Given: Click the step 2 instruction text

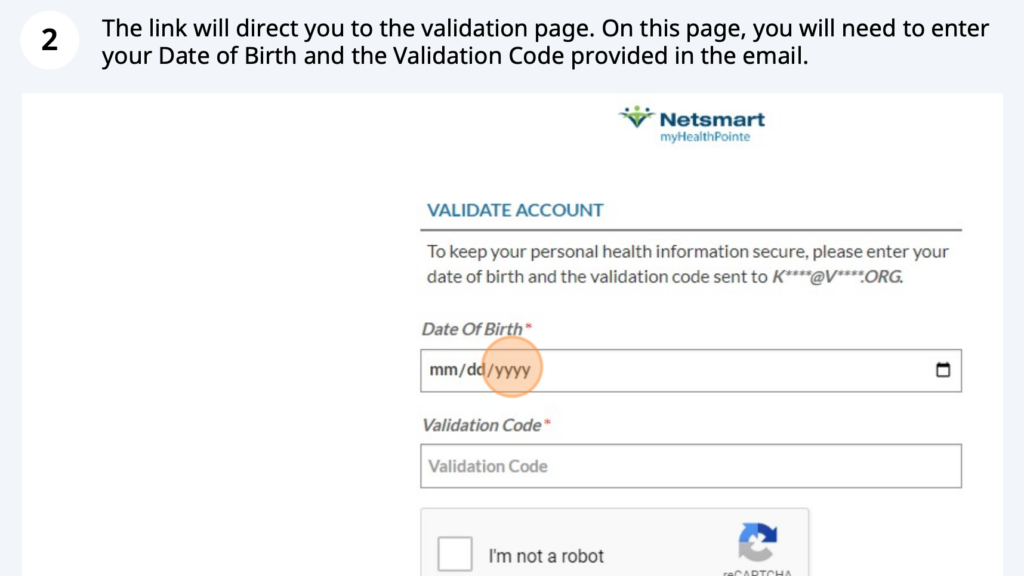Looking at the screenshot, I should tap(545, 42).
